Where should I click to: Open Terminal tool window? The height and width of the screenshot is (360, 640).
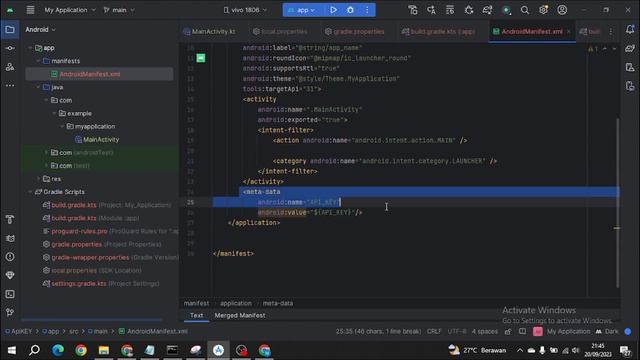10,294
